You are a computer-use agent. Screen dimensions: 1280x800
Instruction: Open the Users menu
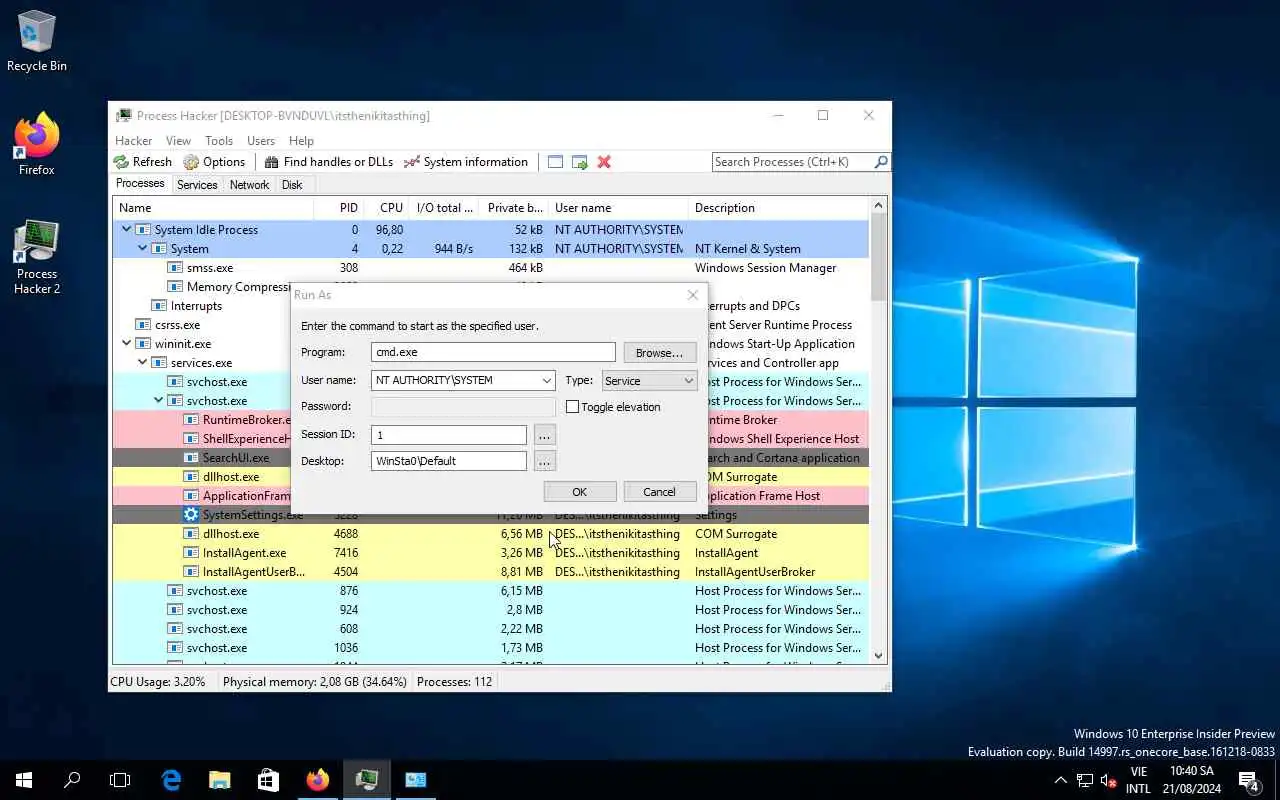point(261,141)
